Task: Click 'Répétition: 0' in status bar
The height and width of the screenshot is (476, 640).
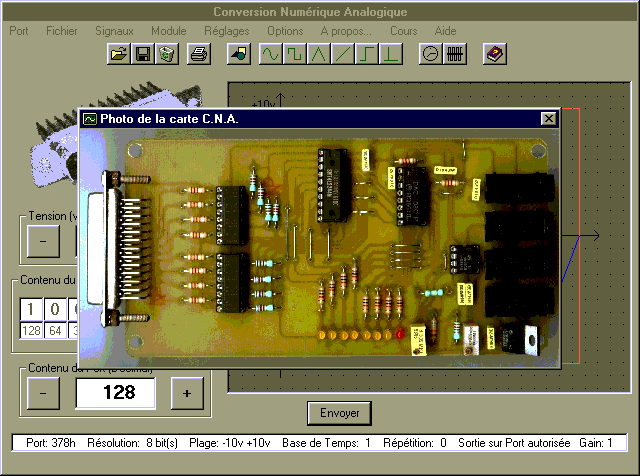Action: [x=415, y=443]
